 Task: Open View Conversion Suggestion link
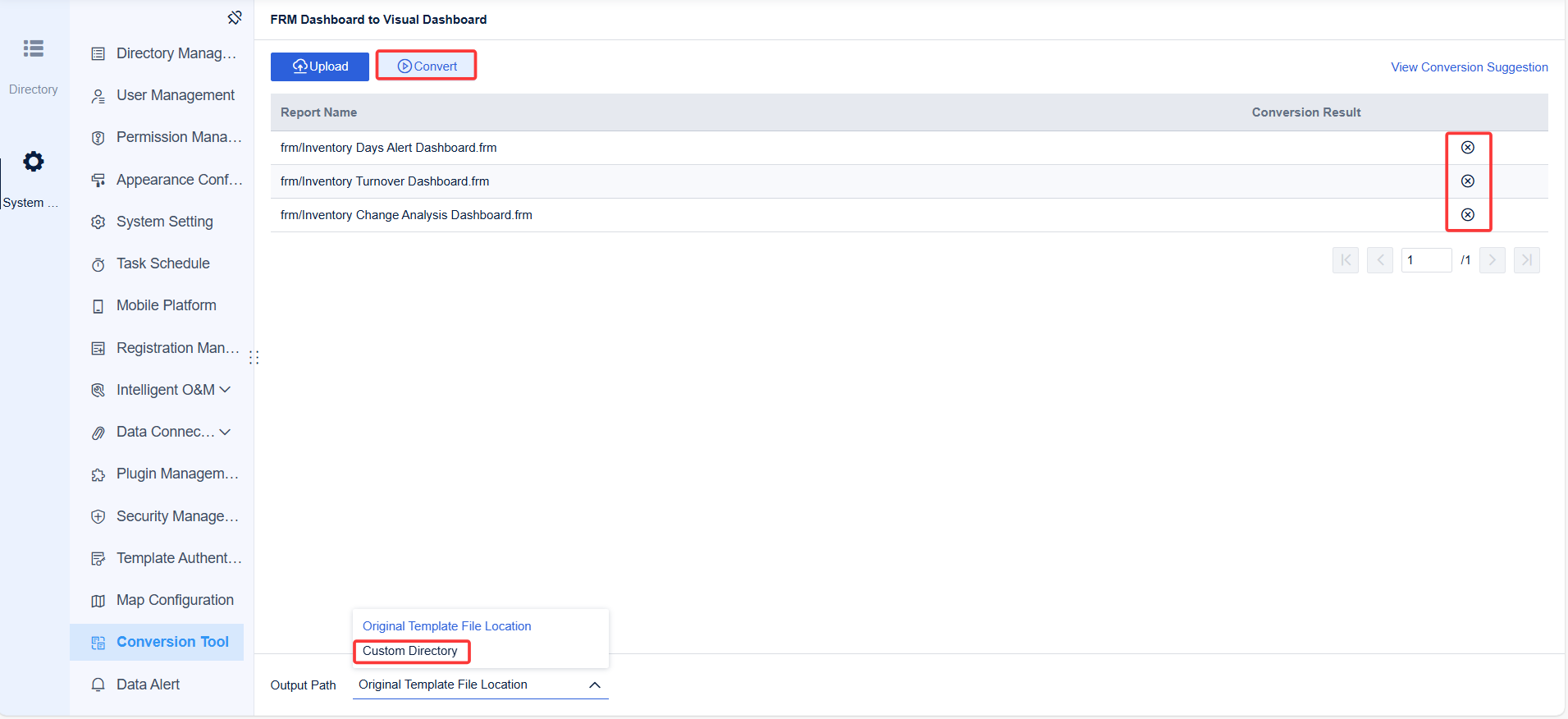[1470, 67]
